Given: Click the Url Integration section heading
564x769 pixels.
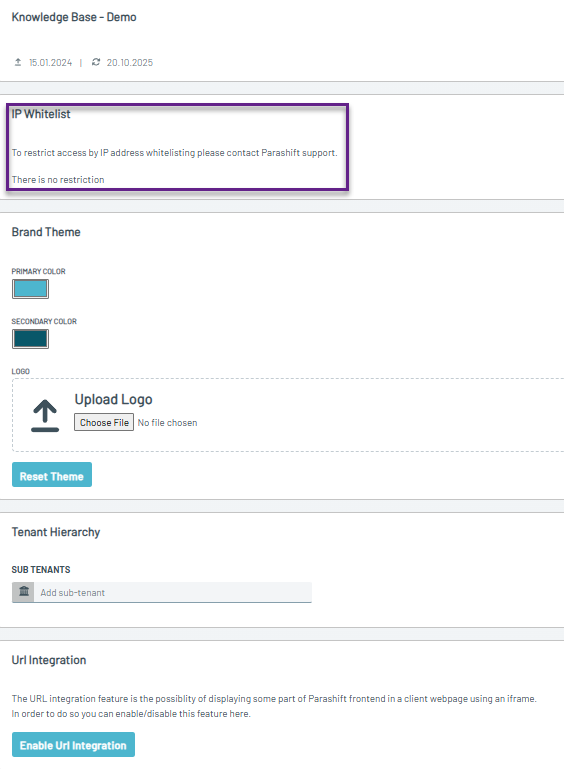Looking at the screenshot, I should pyautogui.click(x=49, y=660).
